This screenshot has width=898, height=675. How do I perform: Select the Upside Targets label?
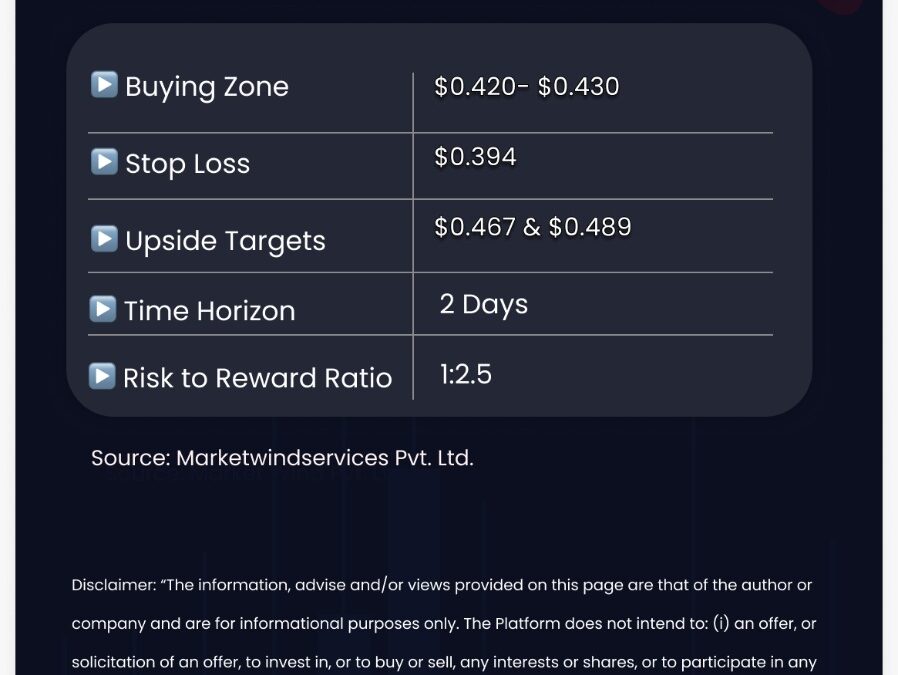225,241
